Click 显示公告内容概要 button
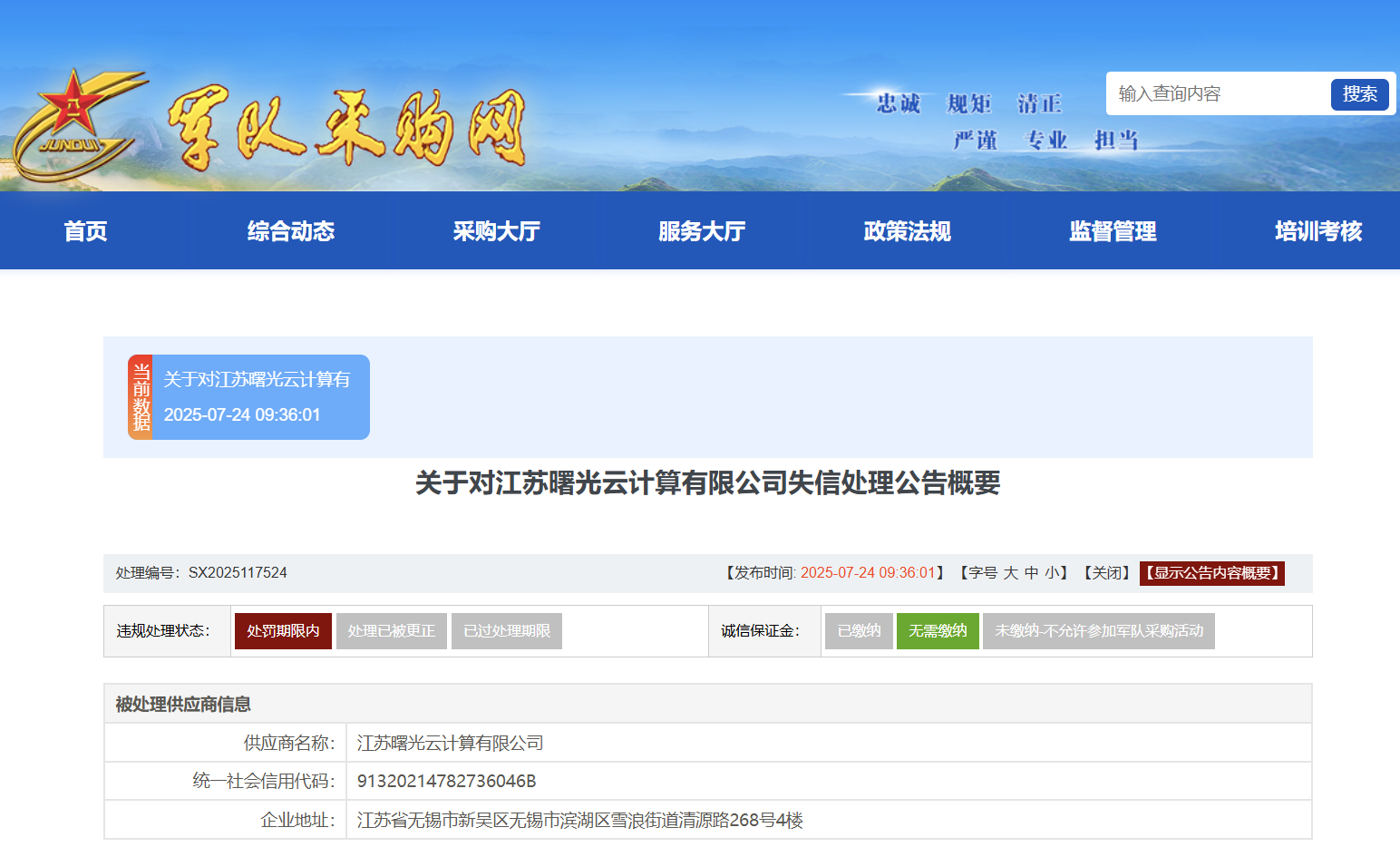 pyautogui.click(x=1212, y=573)
